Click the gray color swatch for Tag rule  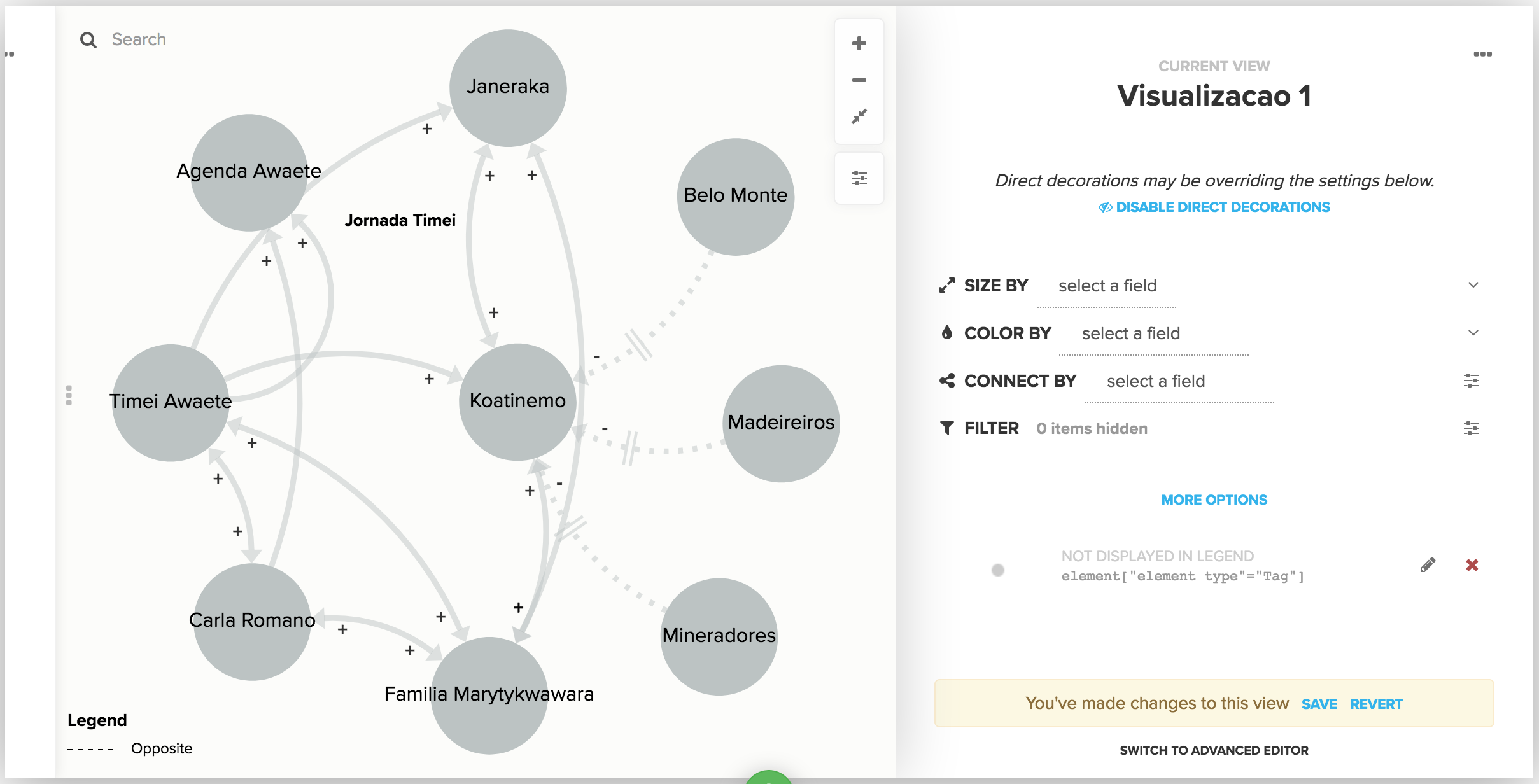998,570
